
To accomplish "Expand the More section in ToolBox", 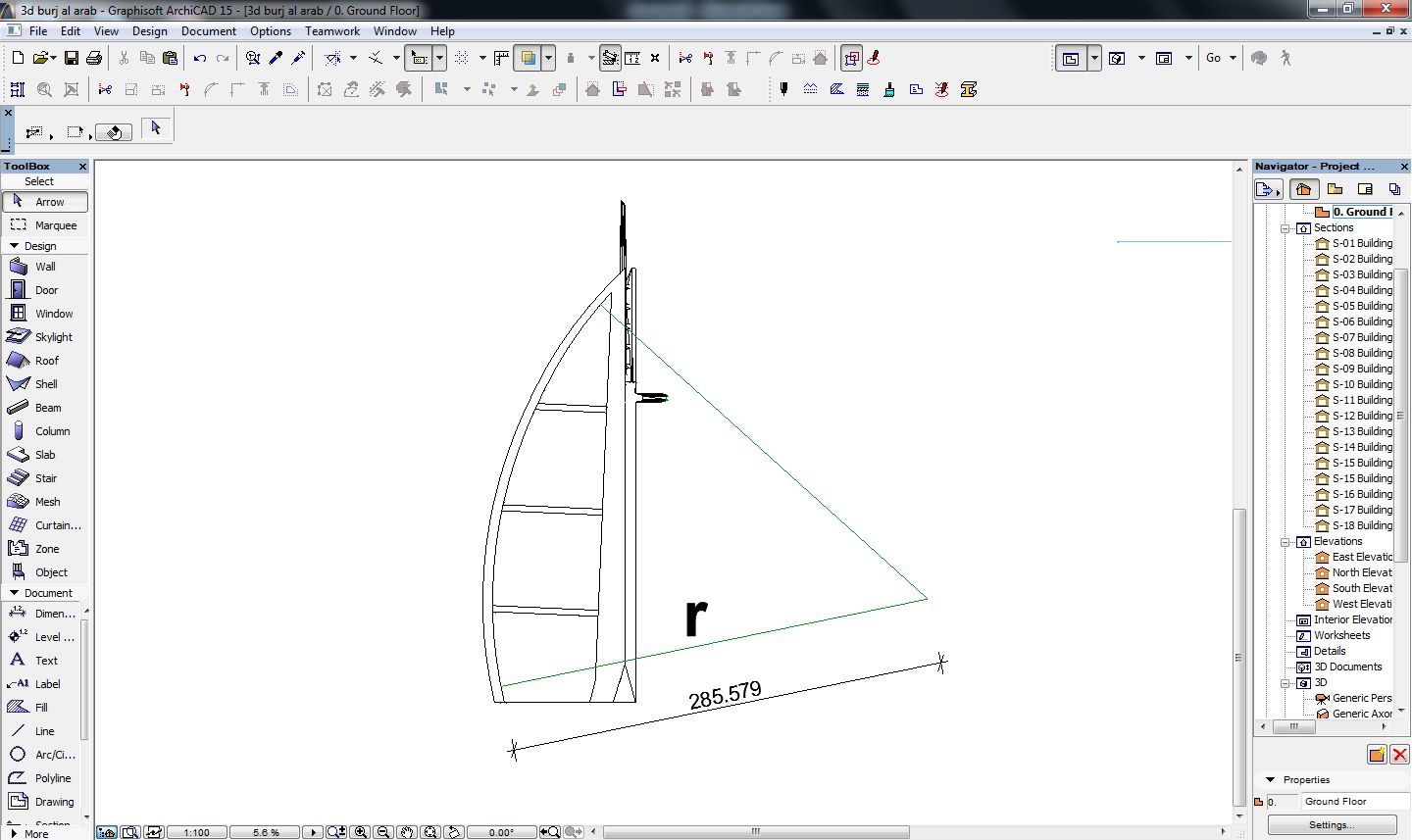I will coord(15,834).
